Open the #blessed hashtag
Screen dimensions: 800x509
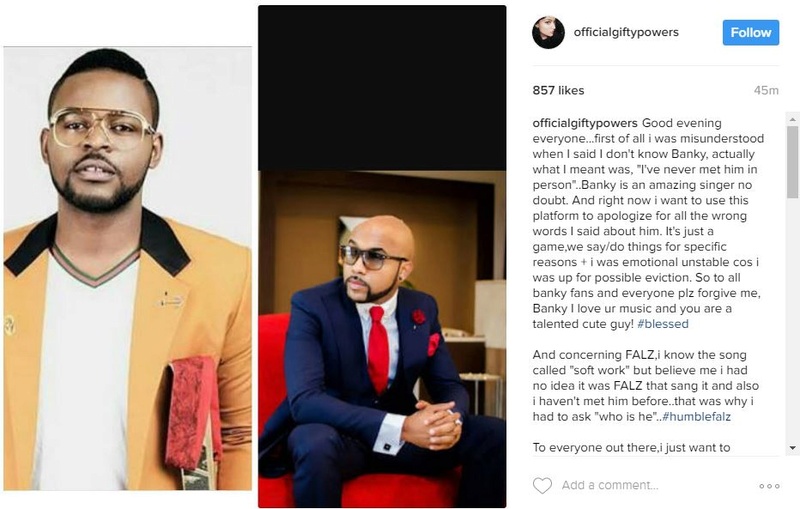[663, 324]
